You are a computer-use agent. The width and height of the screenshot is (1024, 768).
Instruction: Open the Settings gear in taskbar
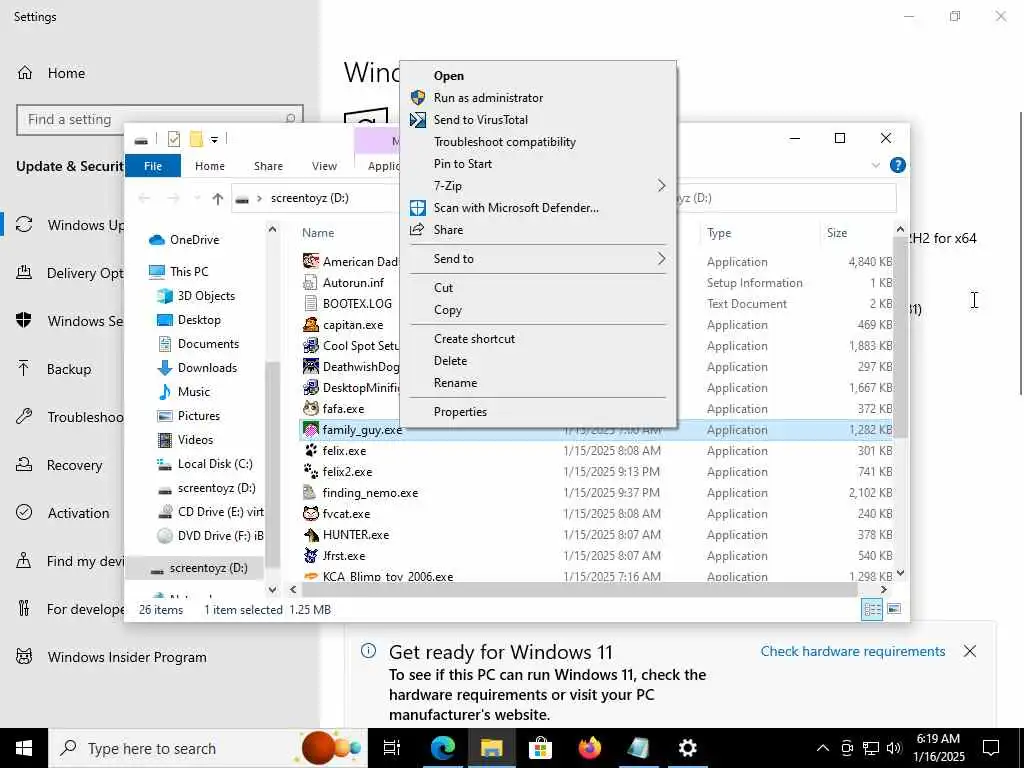coord(688,748)
